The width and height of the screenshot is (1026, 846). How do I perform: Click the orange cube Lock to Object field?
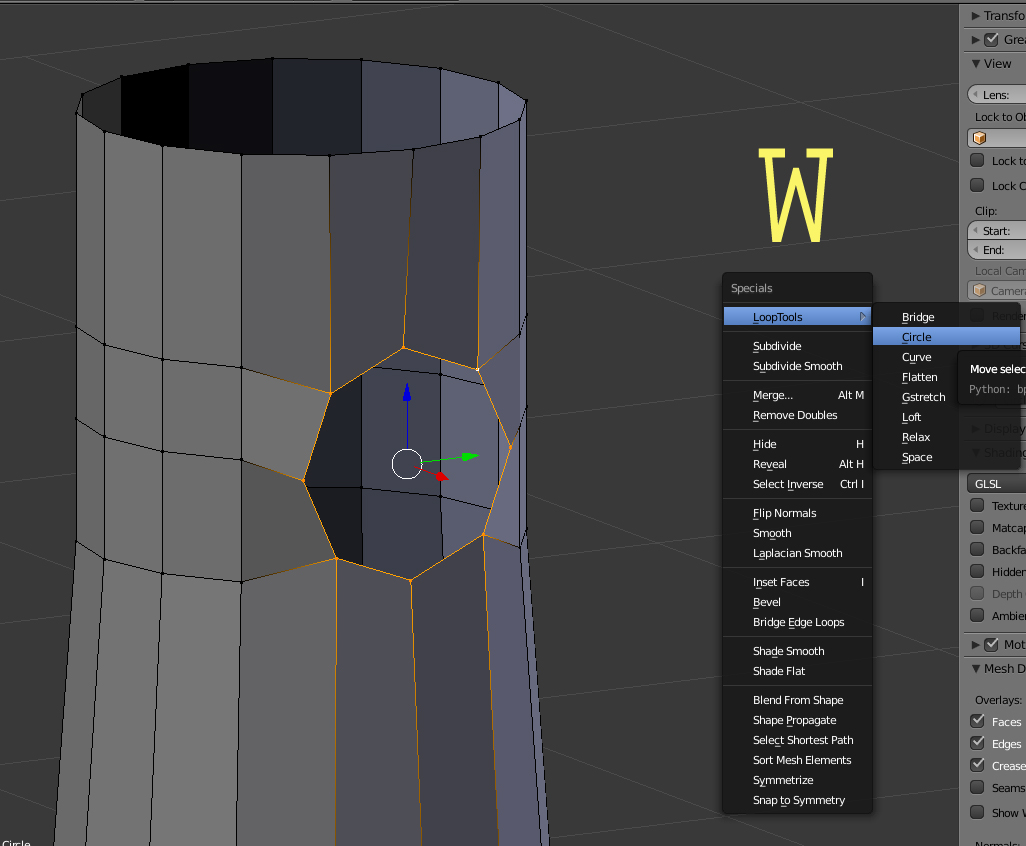(996, 139)
